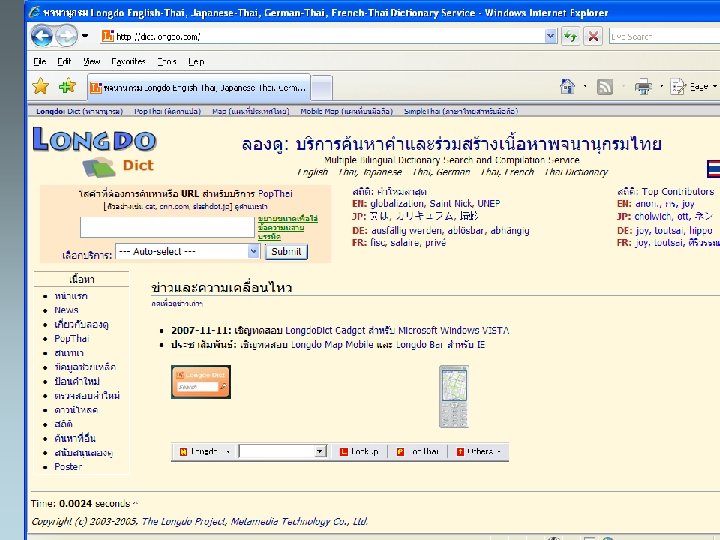Click Others button in Longdo Bar preview
Screen dimensions: 720x540
479,452
